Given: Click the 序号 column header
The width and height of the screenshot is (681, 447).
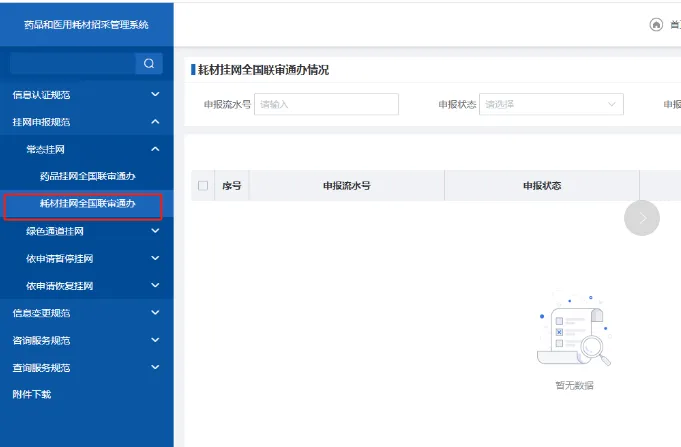Looking at the screenshot, I should 231,186.
